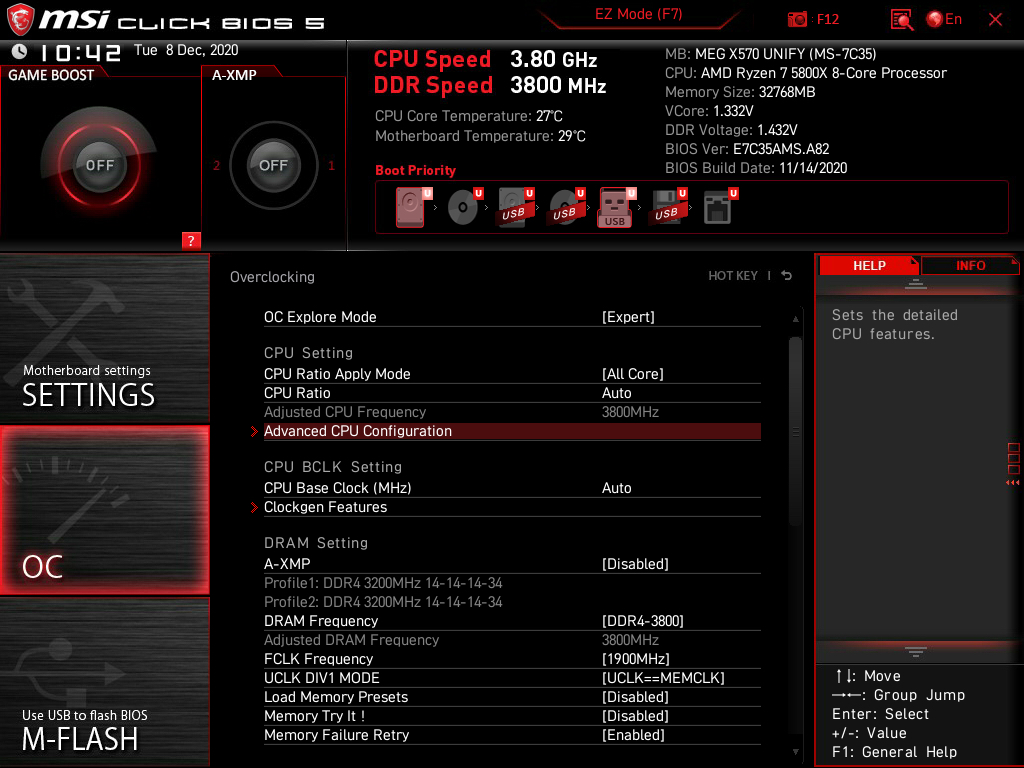
Task: Select A-XMP profile 1
Action: (331, 165)
